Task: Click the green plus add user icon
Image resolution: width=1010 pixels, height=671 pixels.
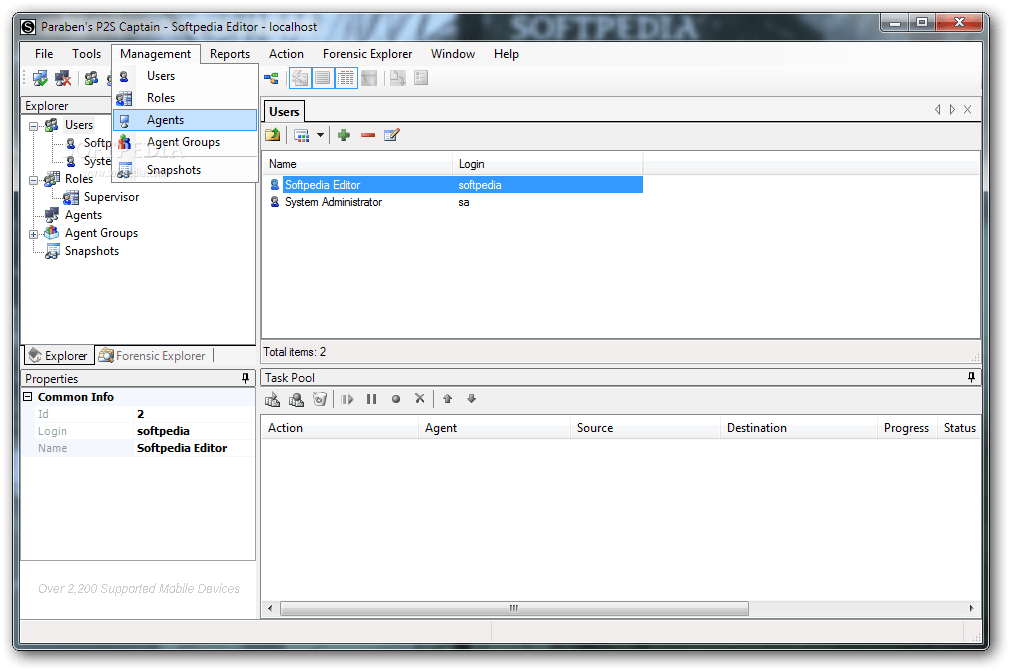Action: [x=344, y=135]
